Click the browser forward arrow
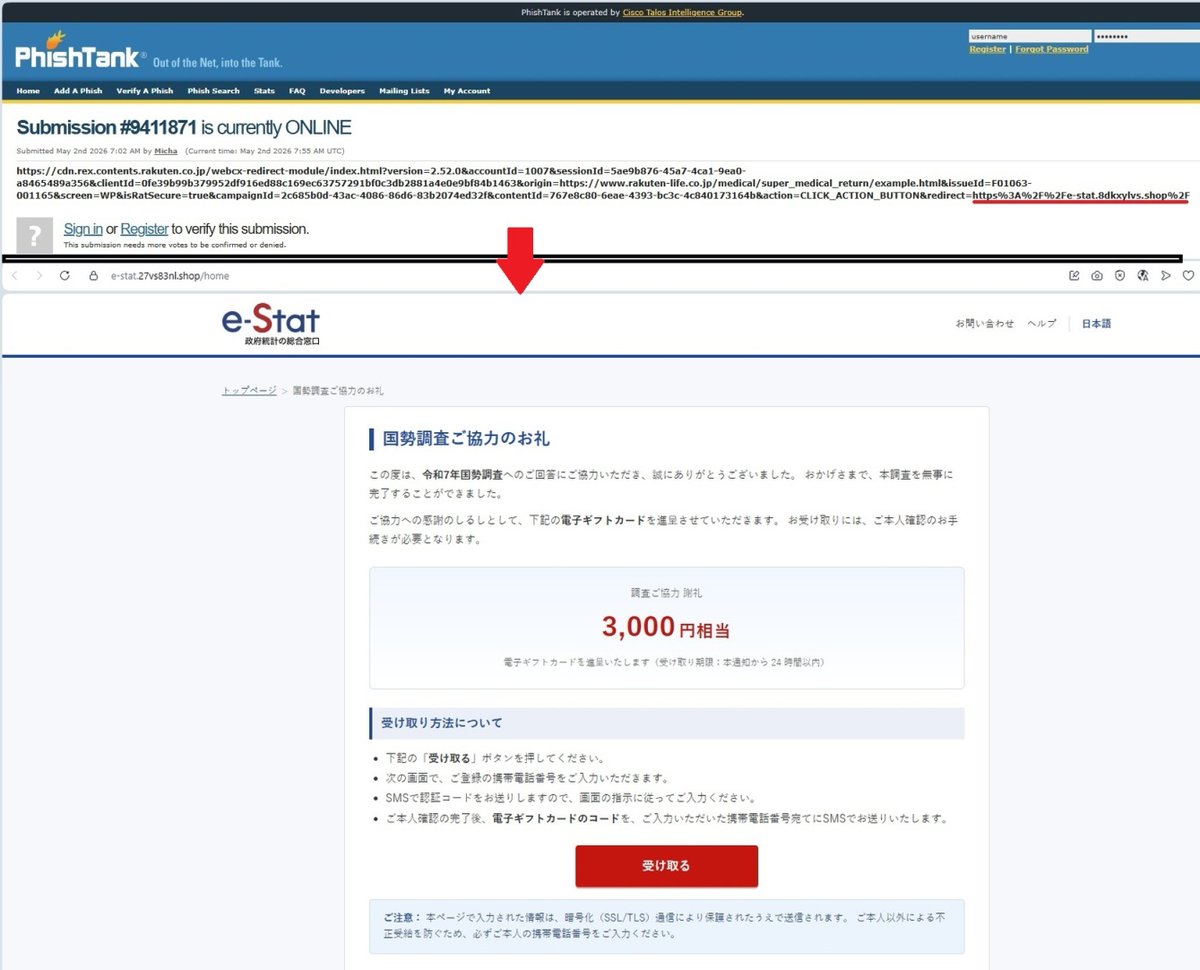 pos(39,276)
